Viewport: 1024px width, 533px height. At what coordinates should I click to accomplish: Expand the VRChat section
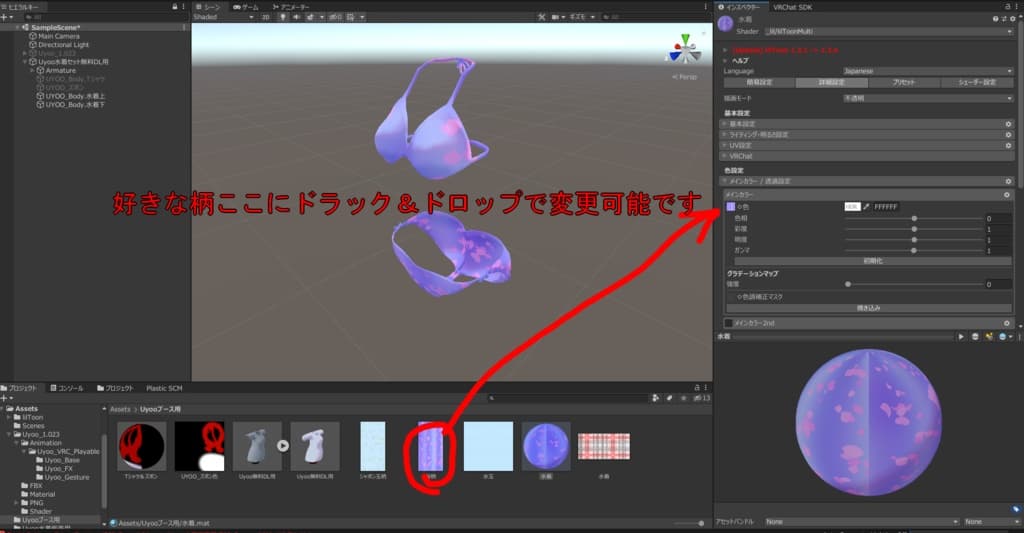[865, 156]
